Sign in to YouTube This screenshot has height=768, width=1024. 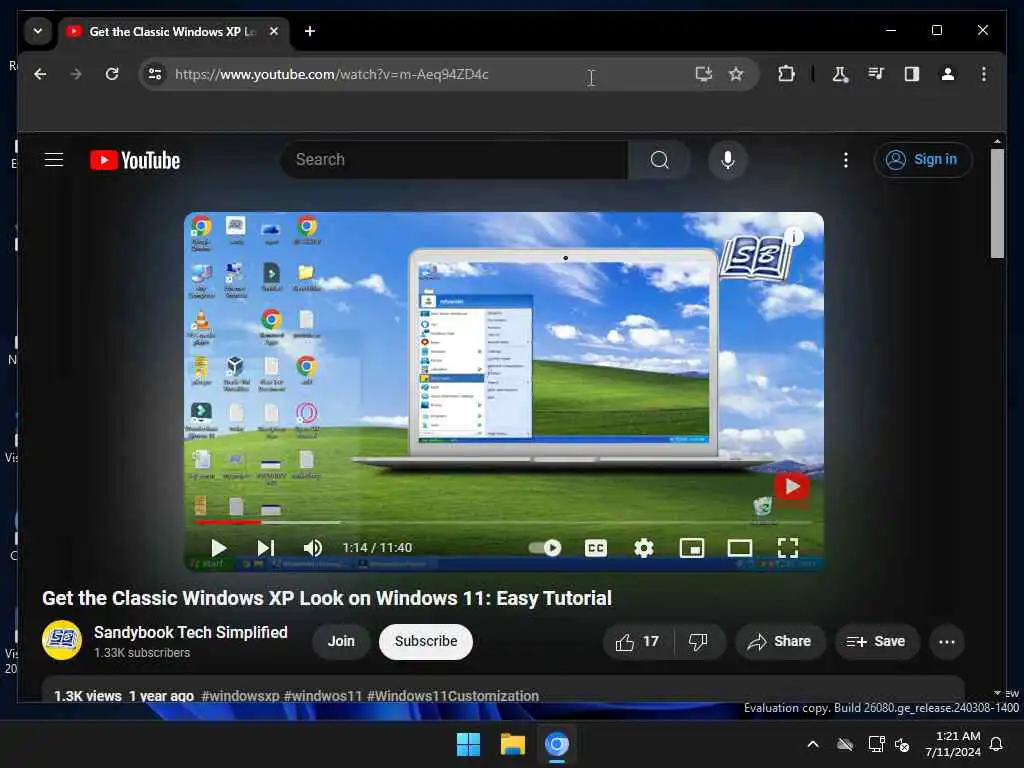coord(922,160)
